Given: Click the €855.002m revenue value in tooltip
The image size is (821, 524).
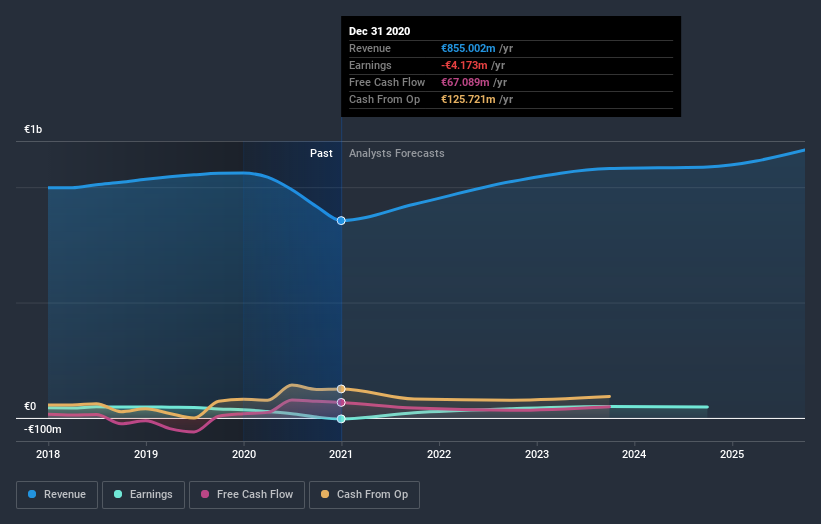Looking at the screenshot, I should click(468, 48).
